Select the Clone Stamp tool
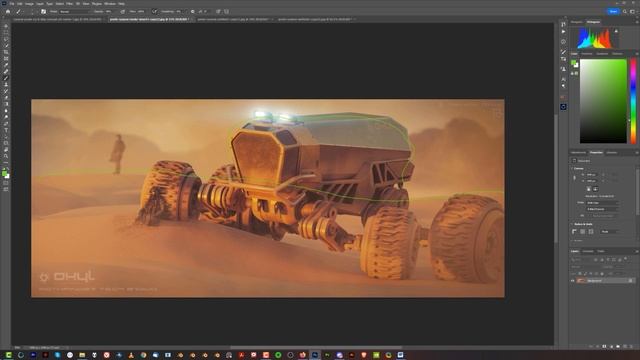This screenshot has width=640, height=360. tap(6, 84)
